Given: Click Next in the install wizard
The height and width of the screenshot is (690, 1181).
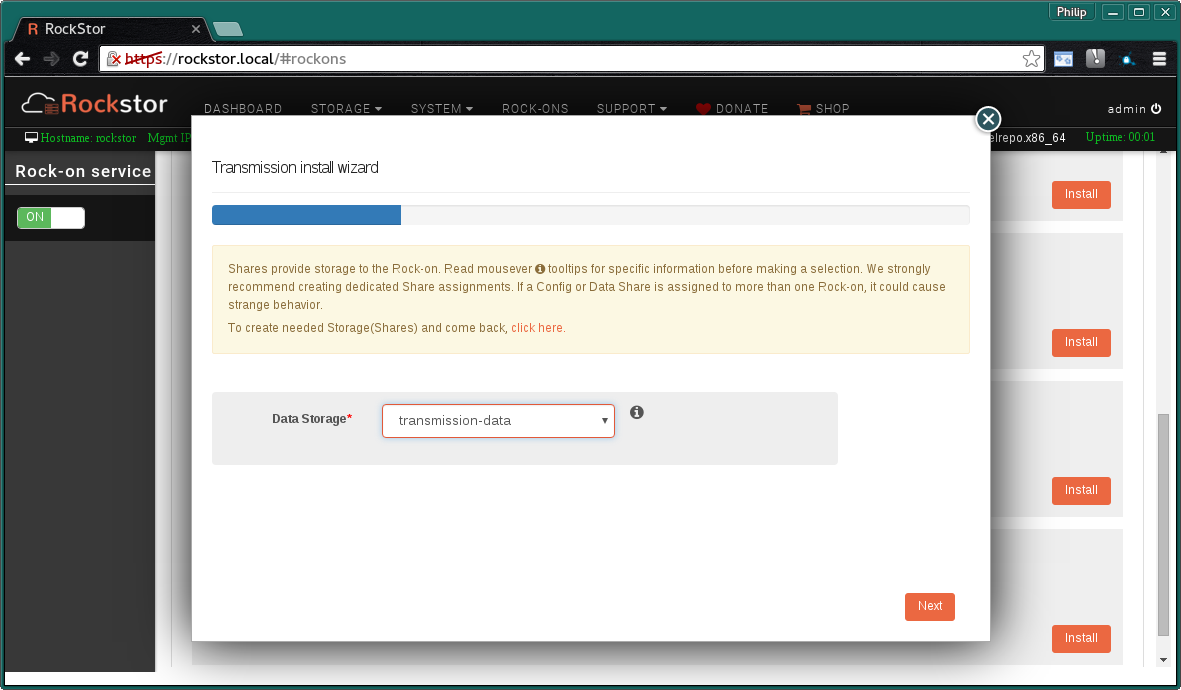Looking at the screenshot, I should click(x=929, y=606).
